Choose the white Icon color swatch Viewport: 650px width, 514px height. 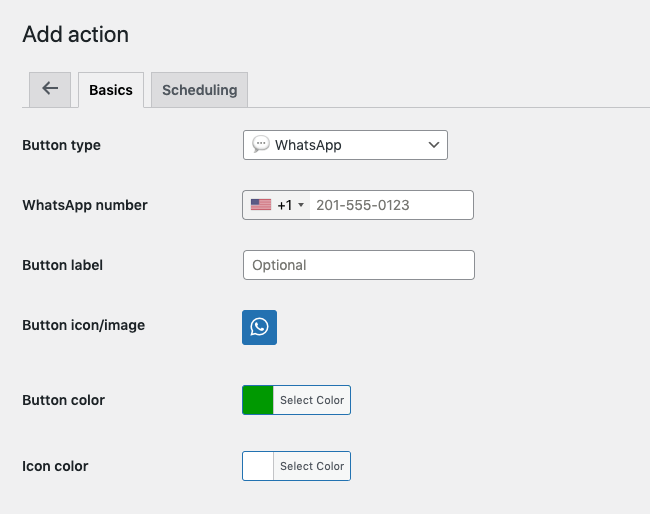258,466
